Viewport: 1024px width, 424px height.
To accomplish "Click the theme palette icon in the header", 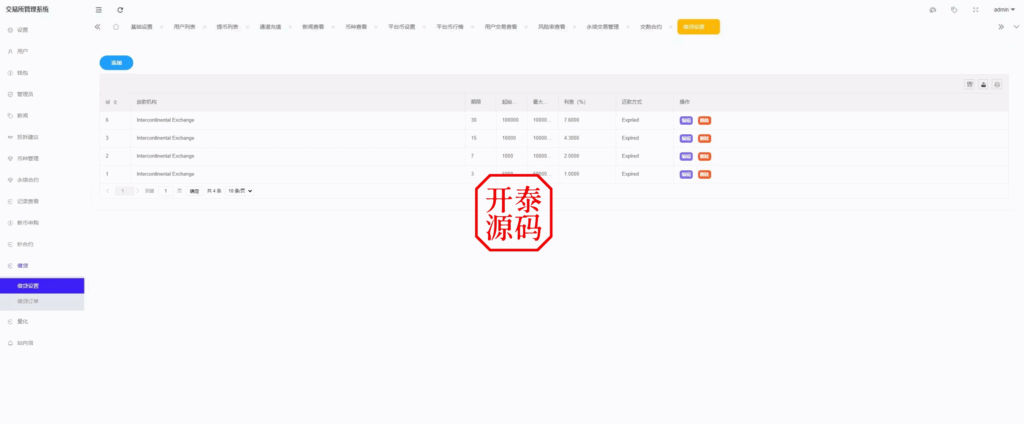I will click(932, 9).
